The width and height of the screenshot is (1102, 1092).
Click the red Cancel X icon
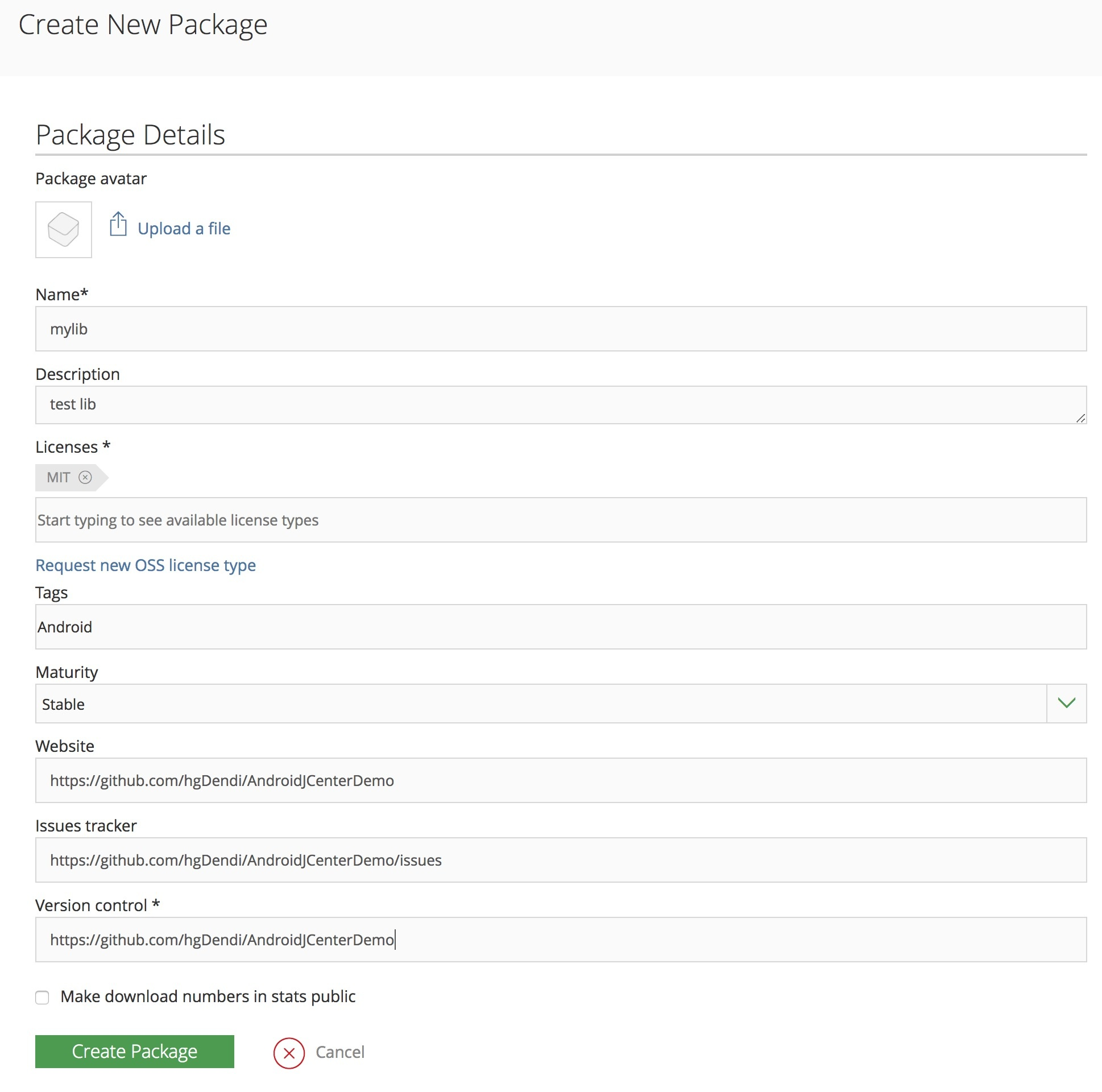coord(289,1053)
